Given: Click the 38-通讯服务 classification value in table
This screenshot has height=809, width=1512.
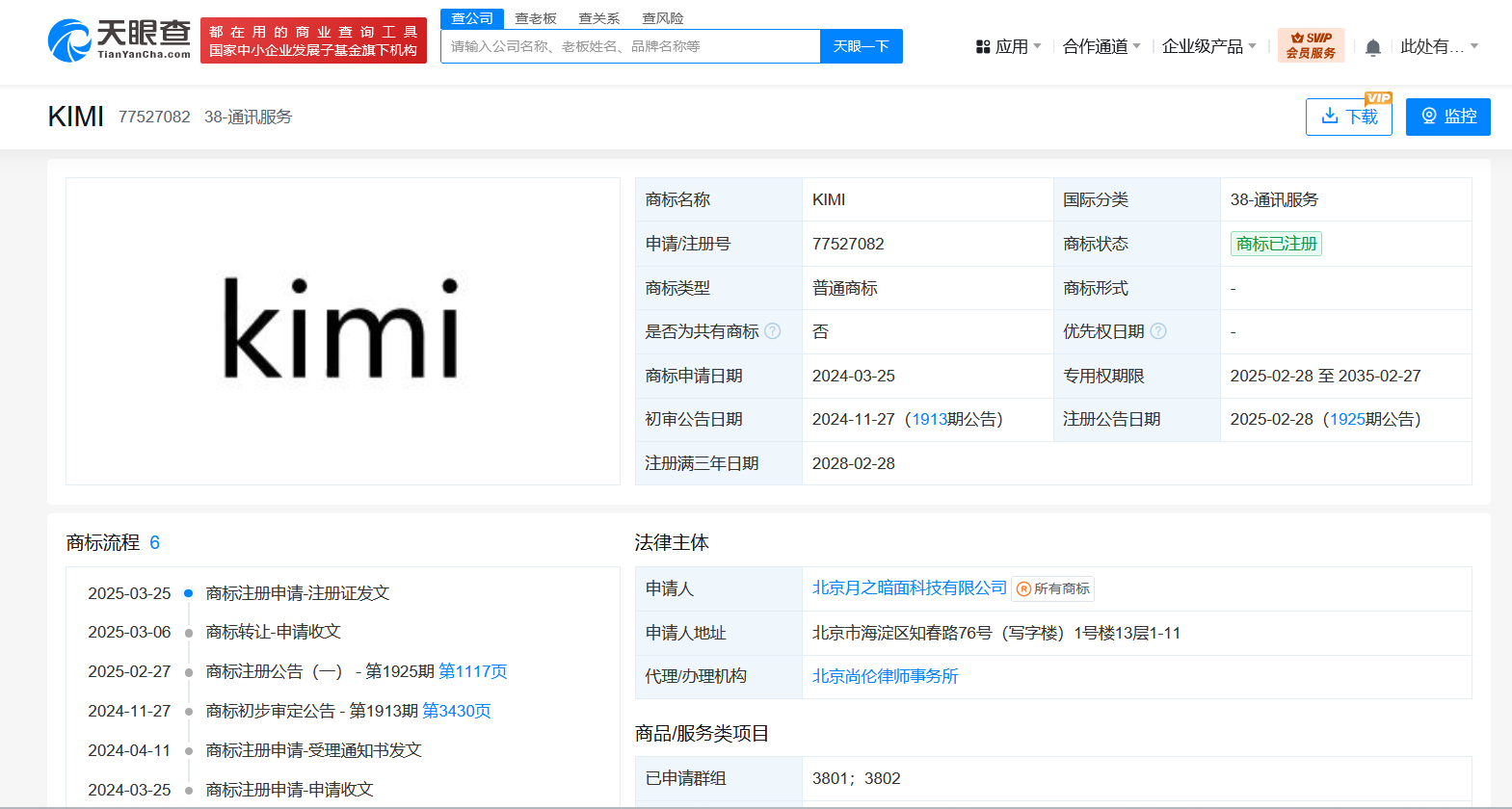Looking at the screenshot, I should (x=1274, y=199).
